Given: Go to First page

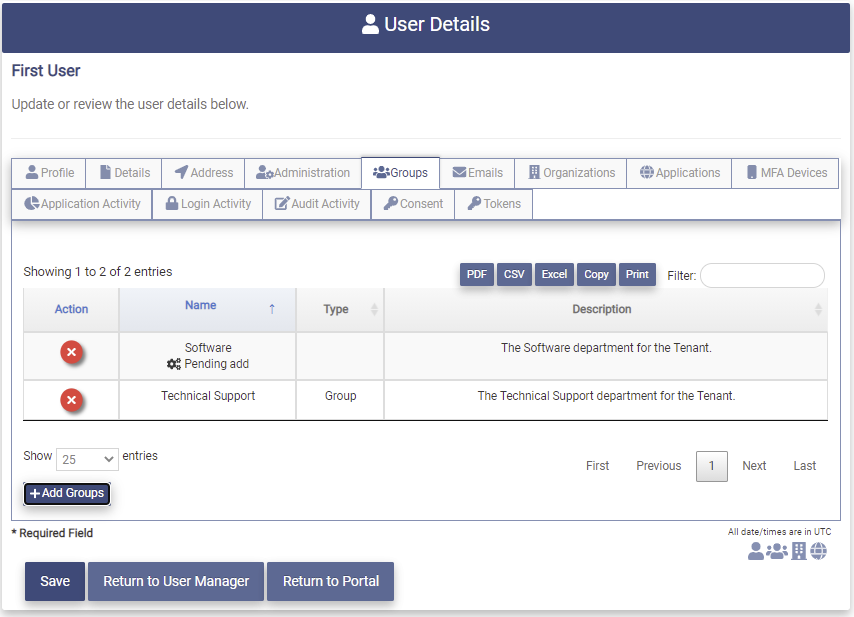Looking at the screenshot, I should 597,466.
